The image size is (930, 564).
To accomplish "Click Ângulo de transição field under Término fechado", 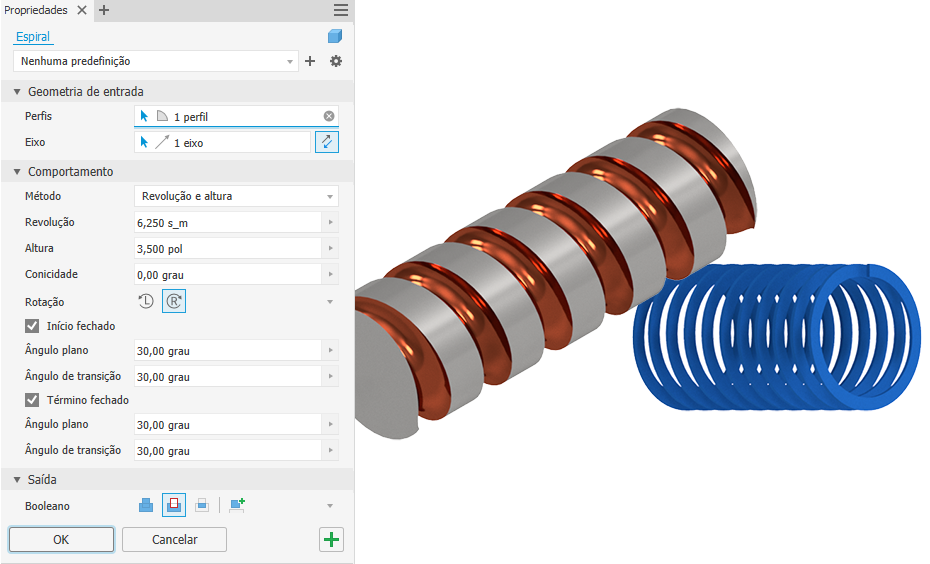I will pos(228,451).
